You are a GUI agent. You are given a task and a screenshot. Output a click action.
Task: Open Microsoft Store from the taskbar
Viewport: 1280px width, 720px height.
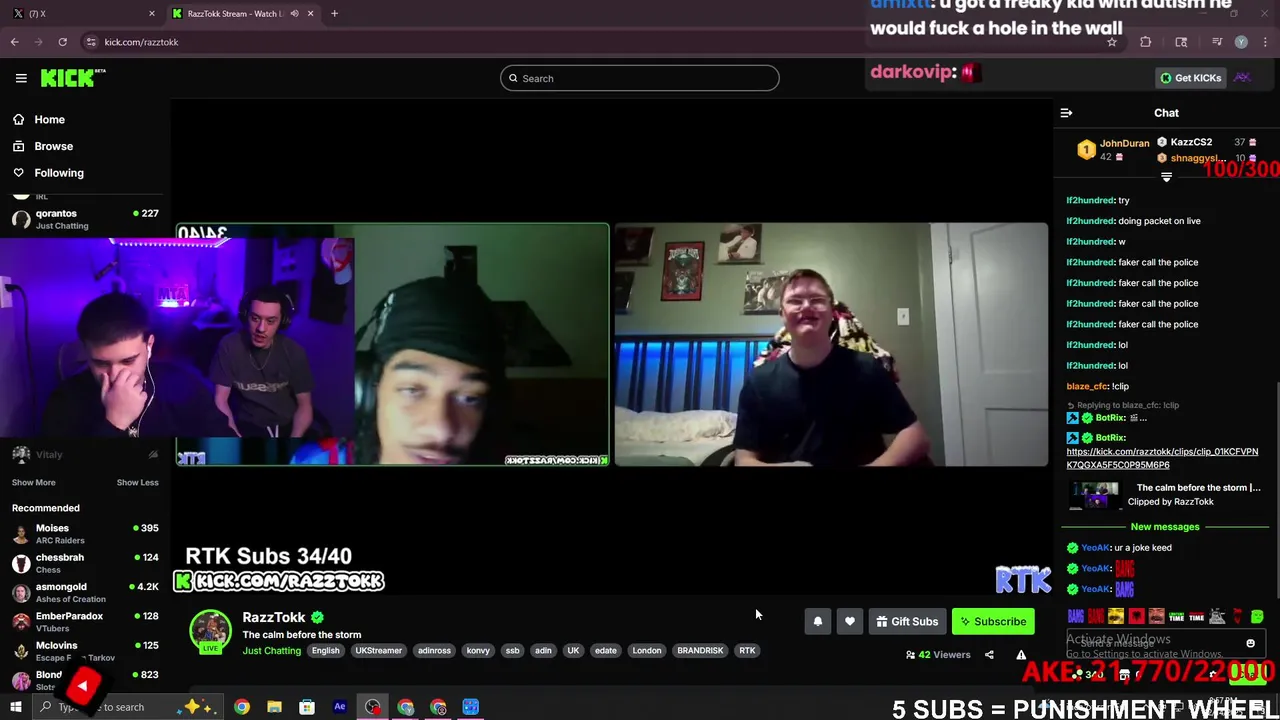point(307,707)
